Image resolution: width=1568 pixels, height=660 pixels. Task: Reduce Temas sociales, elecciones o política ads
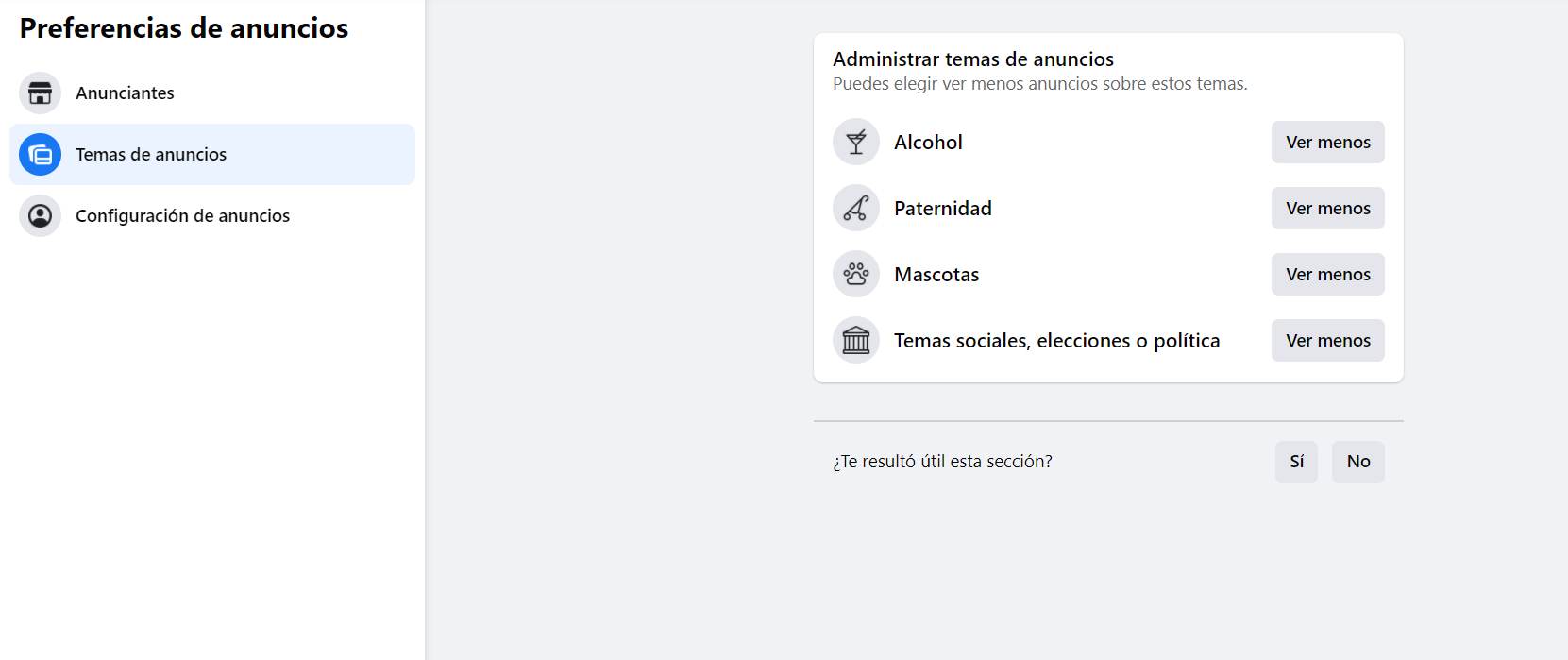pyautogui.click(x=1327, y=341)
